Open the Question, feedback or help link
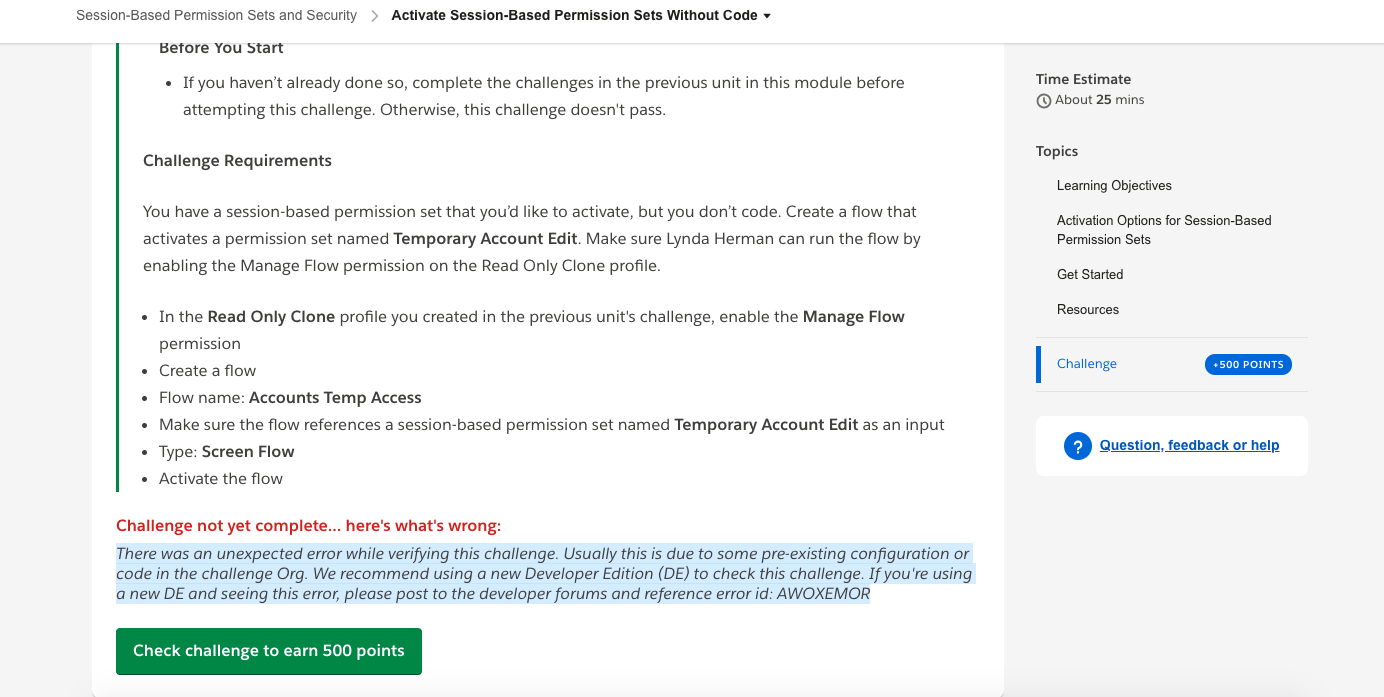 click(x=1189, y=446)
